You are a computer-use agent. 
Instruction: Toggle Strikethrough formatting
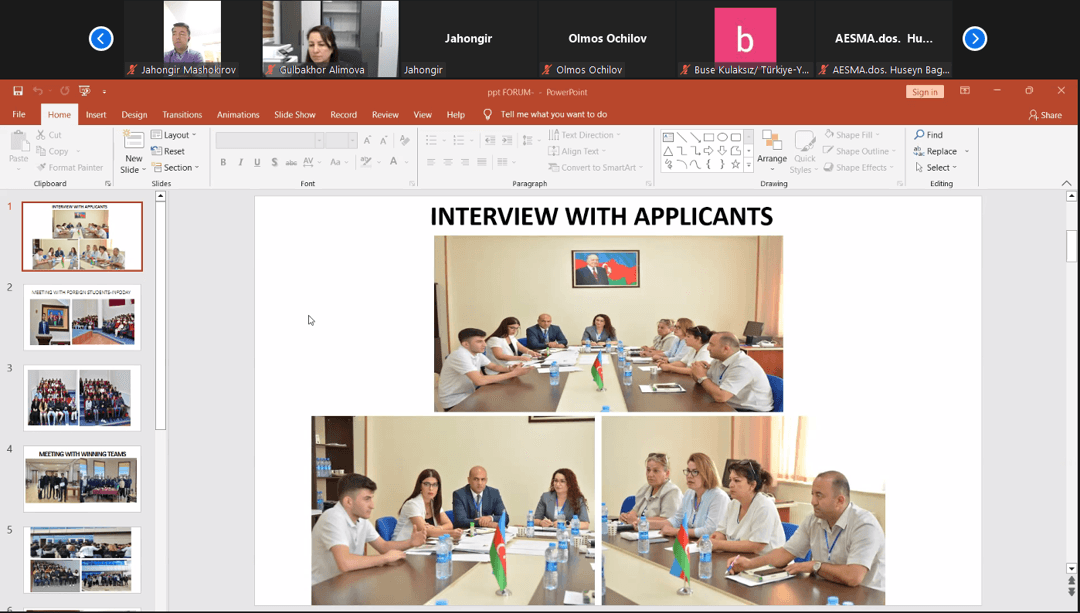coord(291,162)
